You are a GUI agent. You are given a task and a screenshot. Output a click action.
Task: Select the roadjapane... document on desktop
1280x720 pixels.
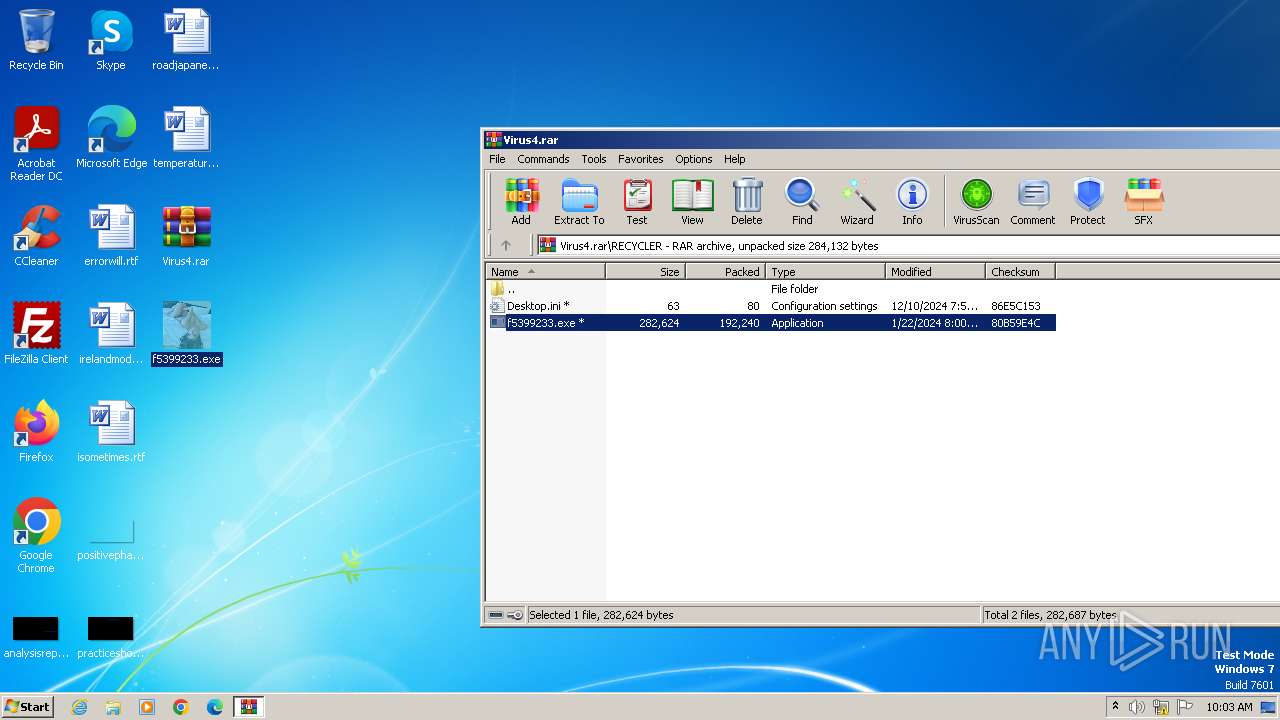point(186,40)
